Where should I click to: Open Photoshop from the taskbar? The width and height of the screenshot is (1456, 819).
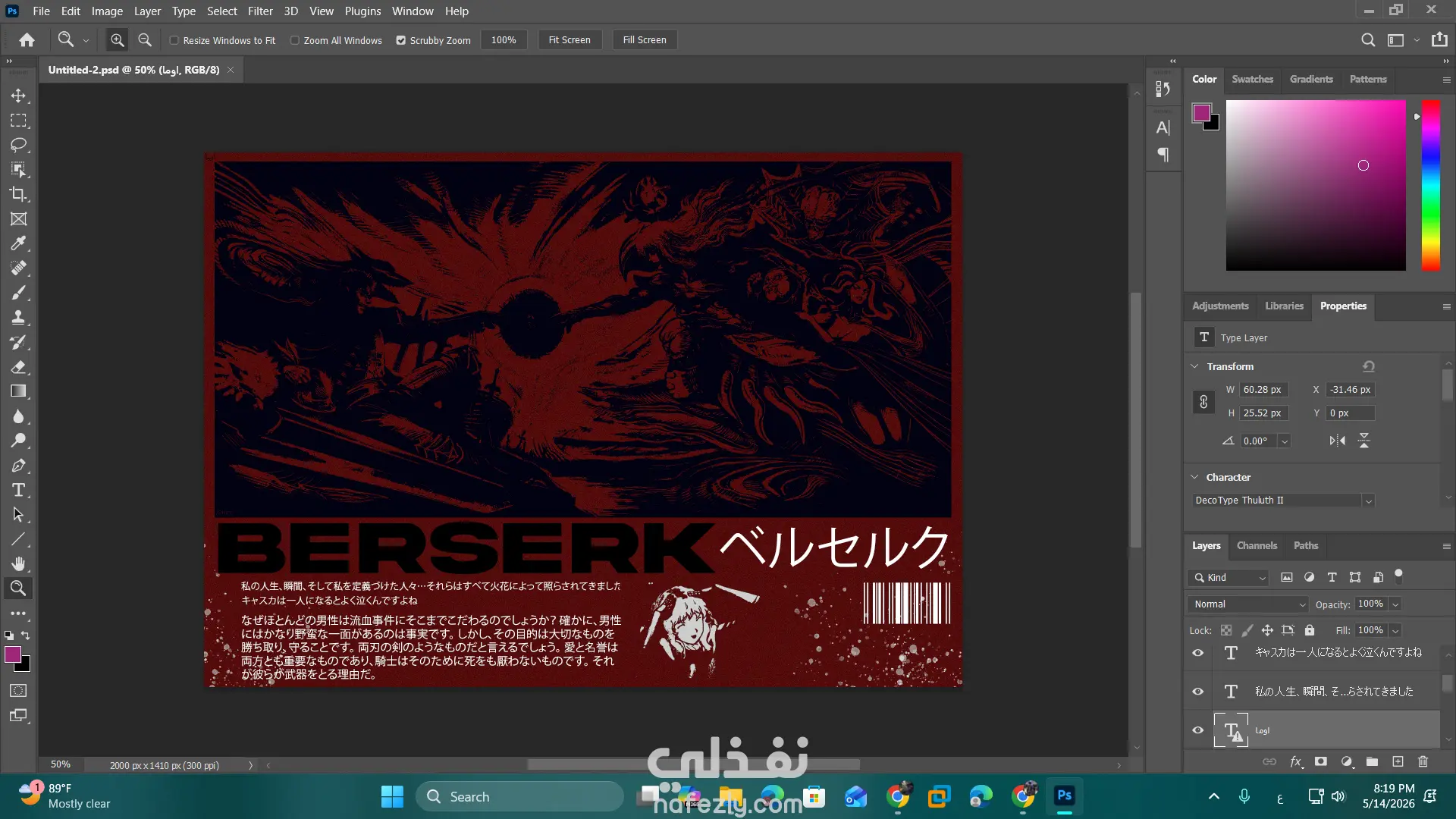(1064, 796)
